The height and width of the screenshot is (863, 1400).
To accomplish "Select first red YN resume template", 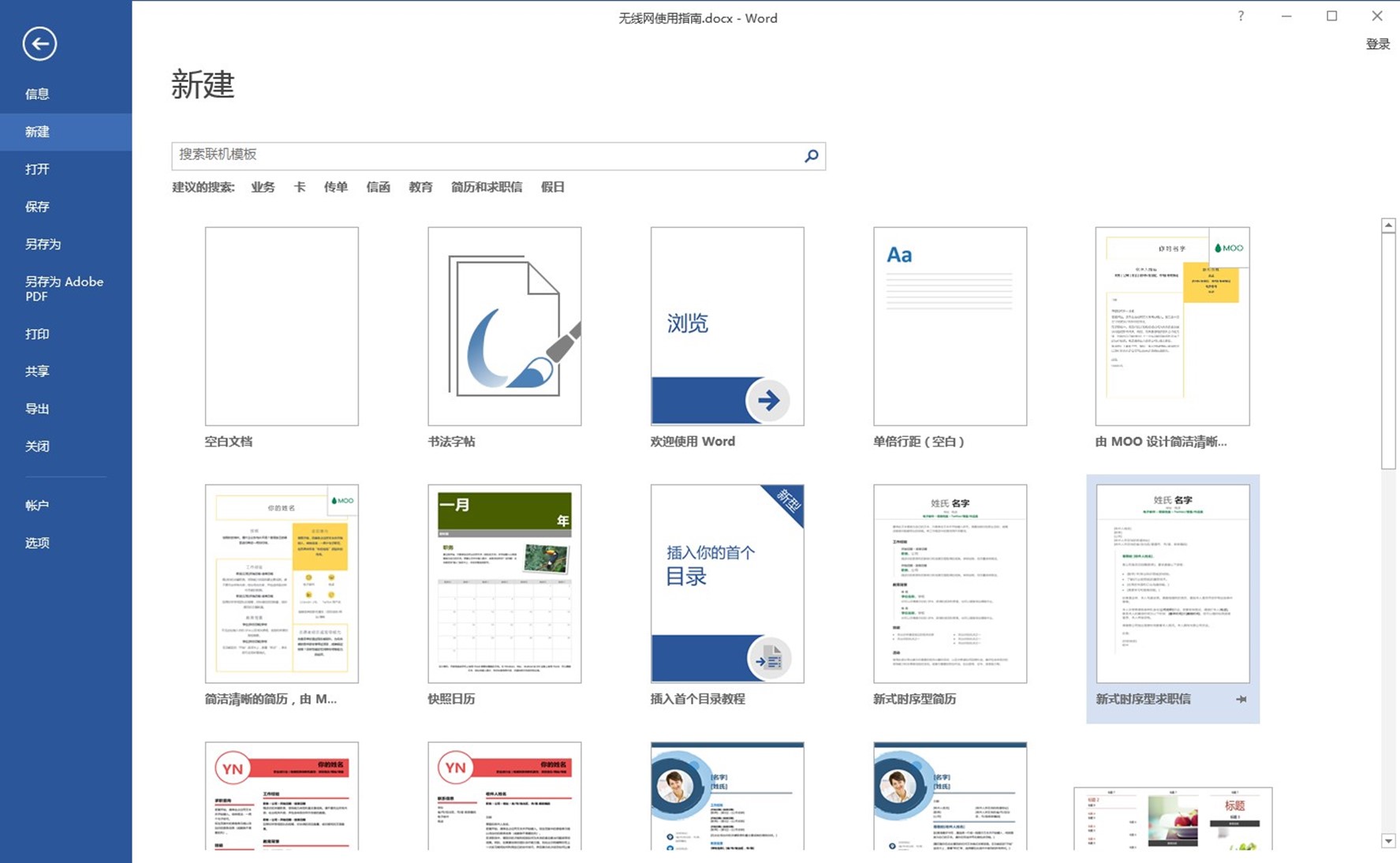I will point(282,796).
